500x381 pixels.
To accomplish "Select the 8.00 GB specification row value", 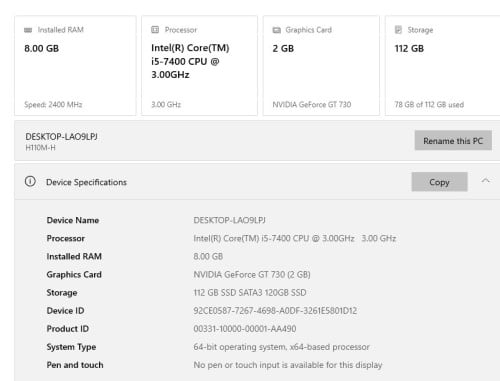I will [x=208, y=256].
